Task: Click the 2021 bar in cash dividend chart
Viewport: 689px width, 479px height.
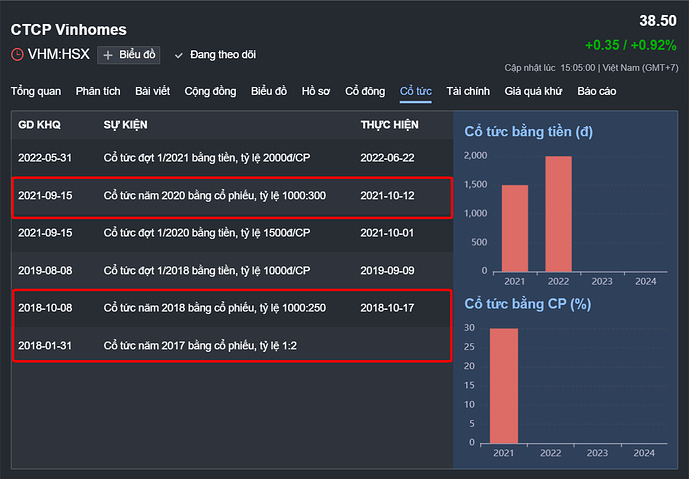Action: [515, 228]
